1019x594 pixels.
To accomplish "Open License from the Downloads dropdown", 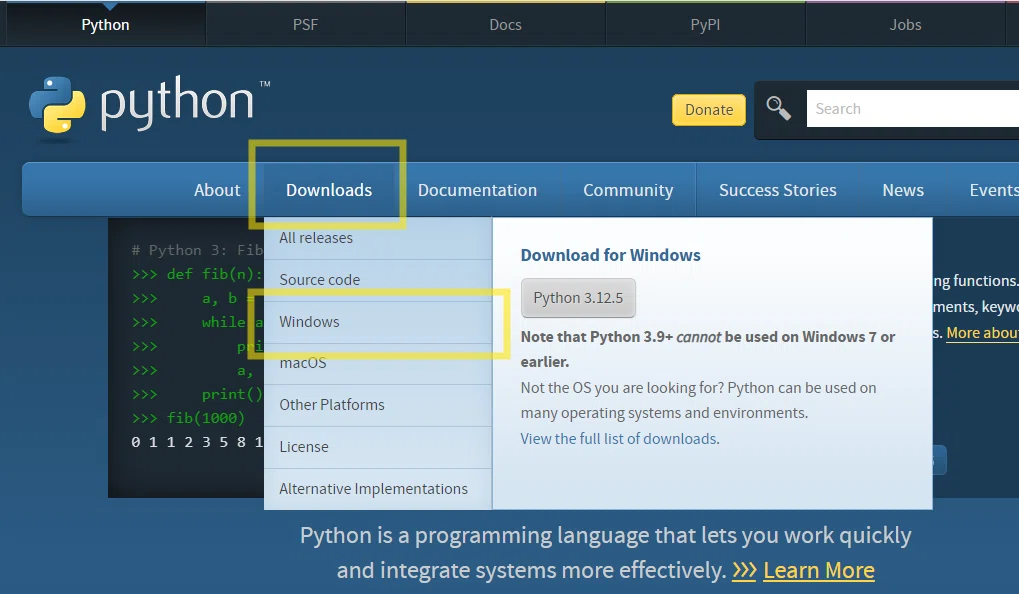I will [378, 447].
